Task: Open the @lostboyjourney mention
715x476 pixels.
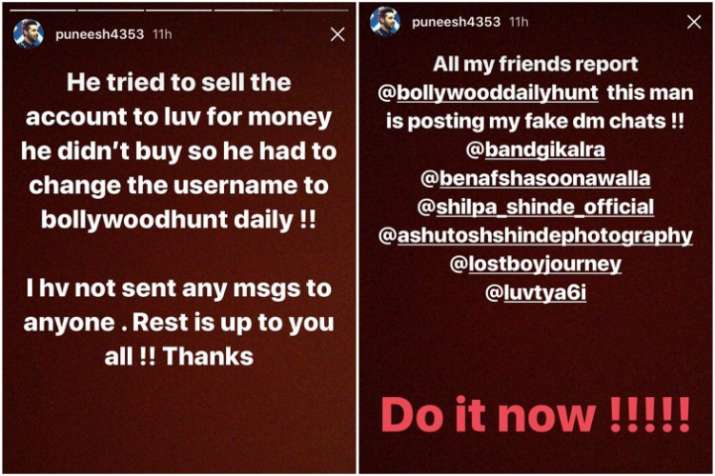Action: point(535,264)
